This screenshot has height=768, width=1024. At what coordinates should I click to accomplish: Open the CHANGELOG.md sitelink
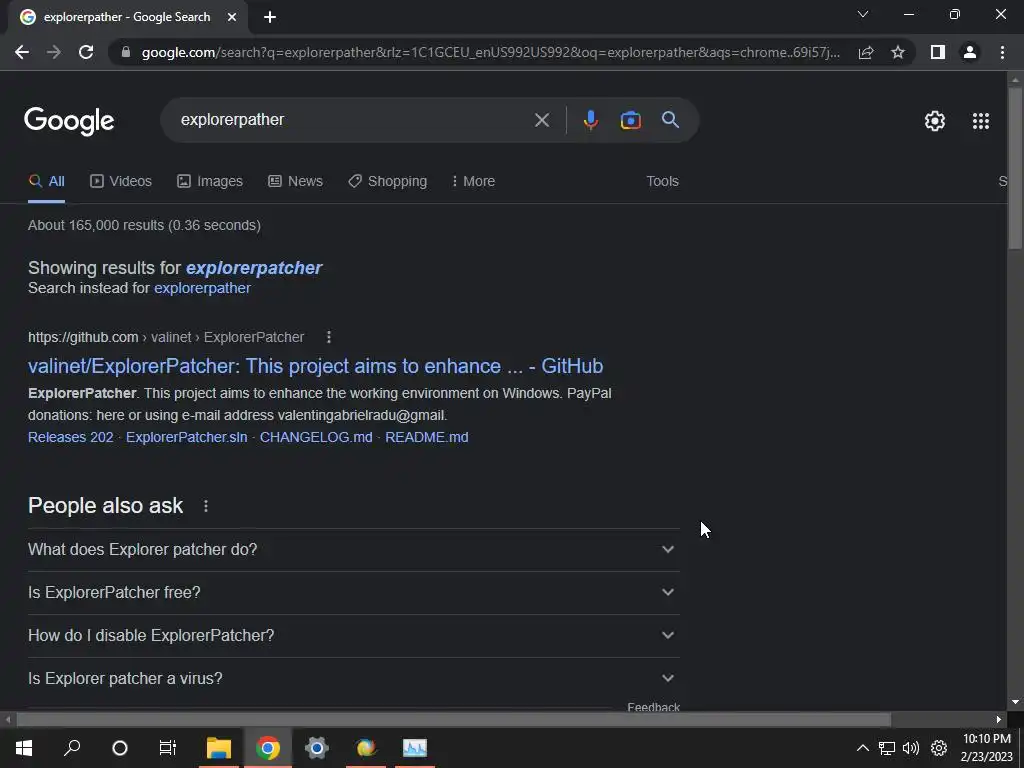click(316, 437)
